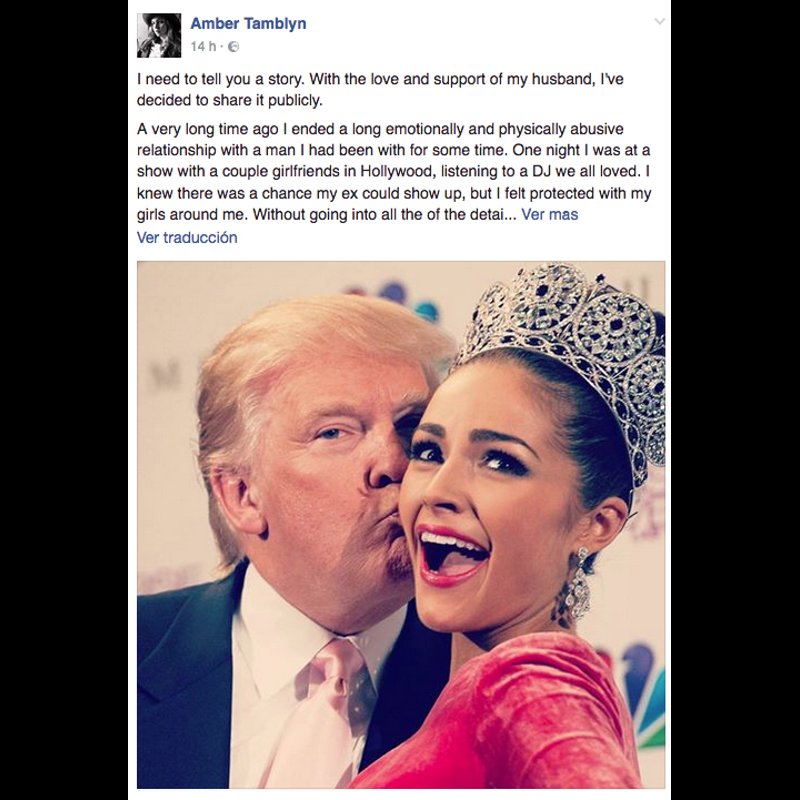Open the post via 14 h timestamp

click(203, 46)
